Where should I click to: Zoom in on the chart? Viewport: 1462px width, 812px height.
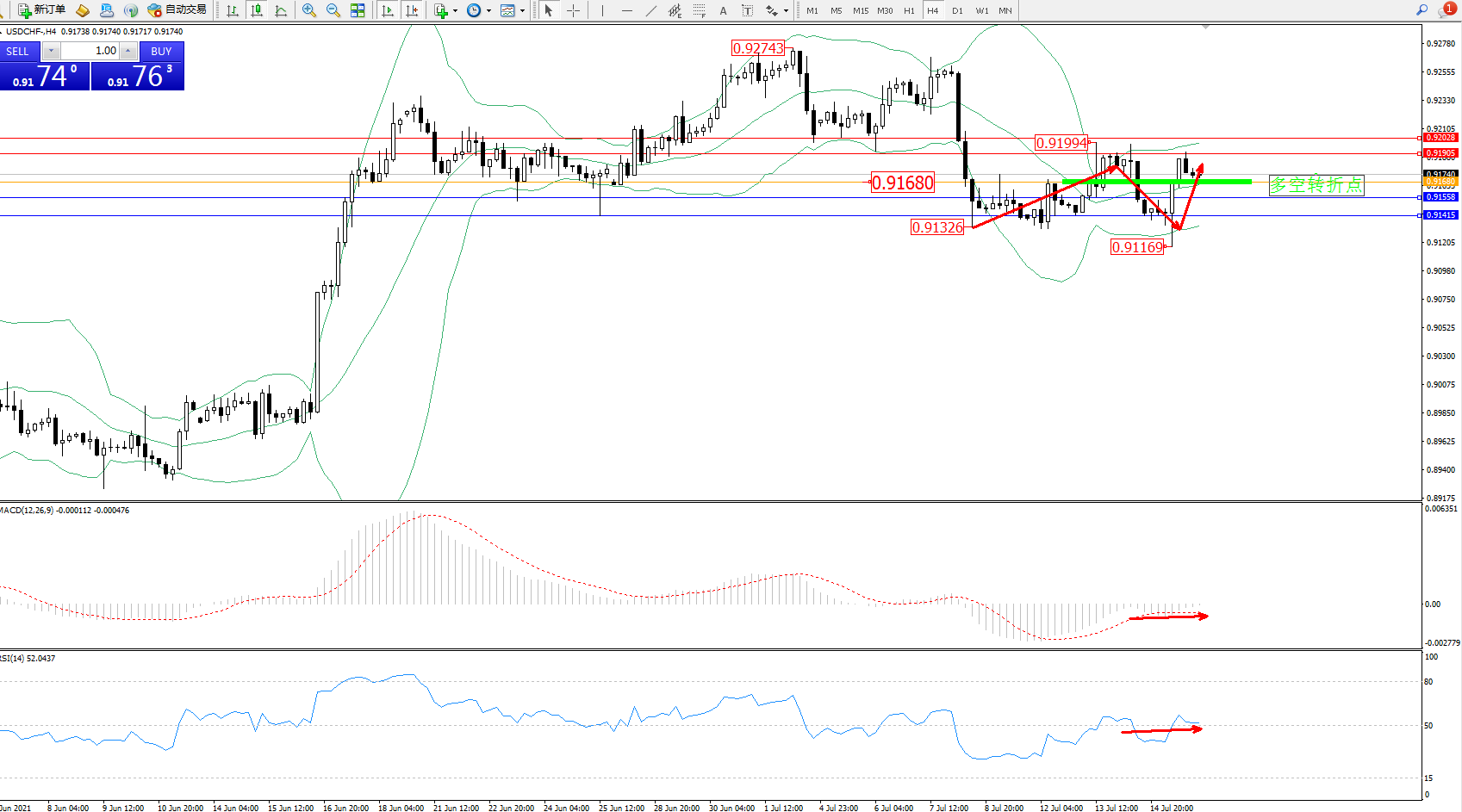click(x=309, y=10)
